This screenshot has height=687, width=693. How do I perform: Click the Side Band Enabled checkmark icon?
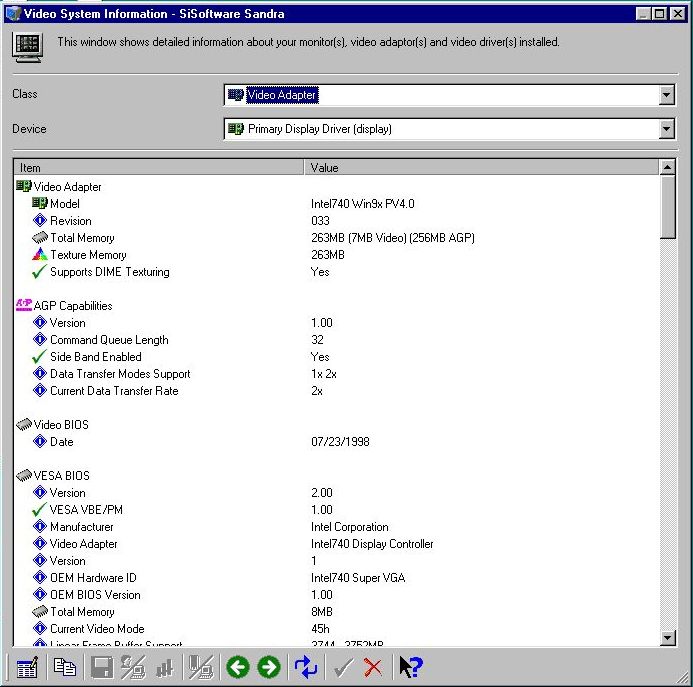coord(39,356)
